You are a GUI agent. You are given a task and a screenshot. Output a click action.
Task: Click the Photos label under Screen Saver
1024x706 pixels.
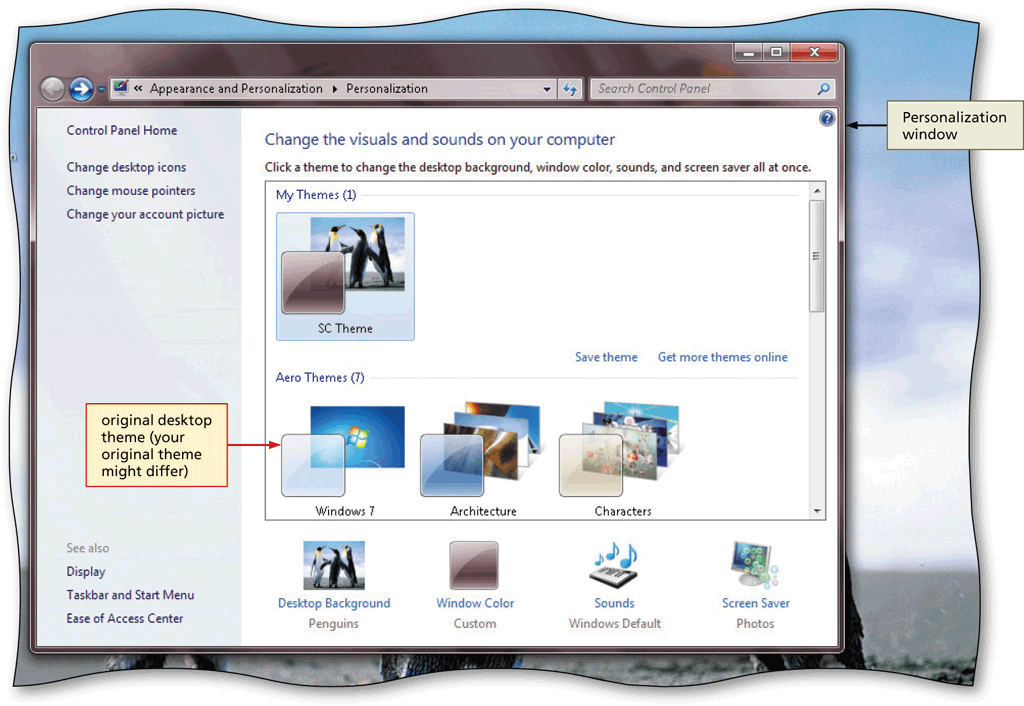755,624
